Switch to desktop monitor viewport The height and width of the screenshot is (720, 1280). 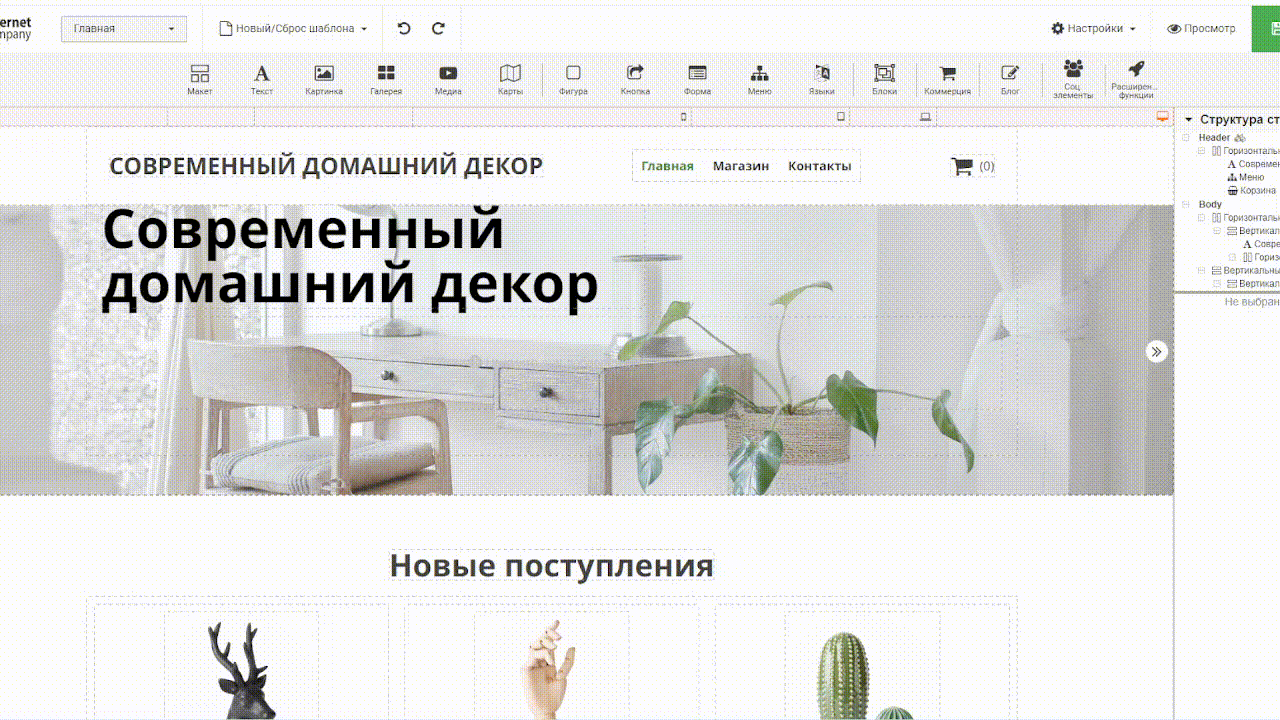[1162, 117]
